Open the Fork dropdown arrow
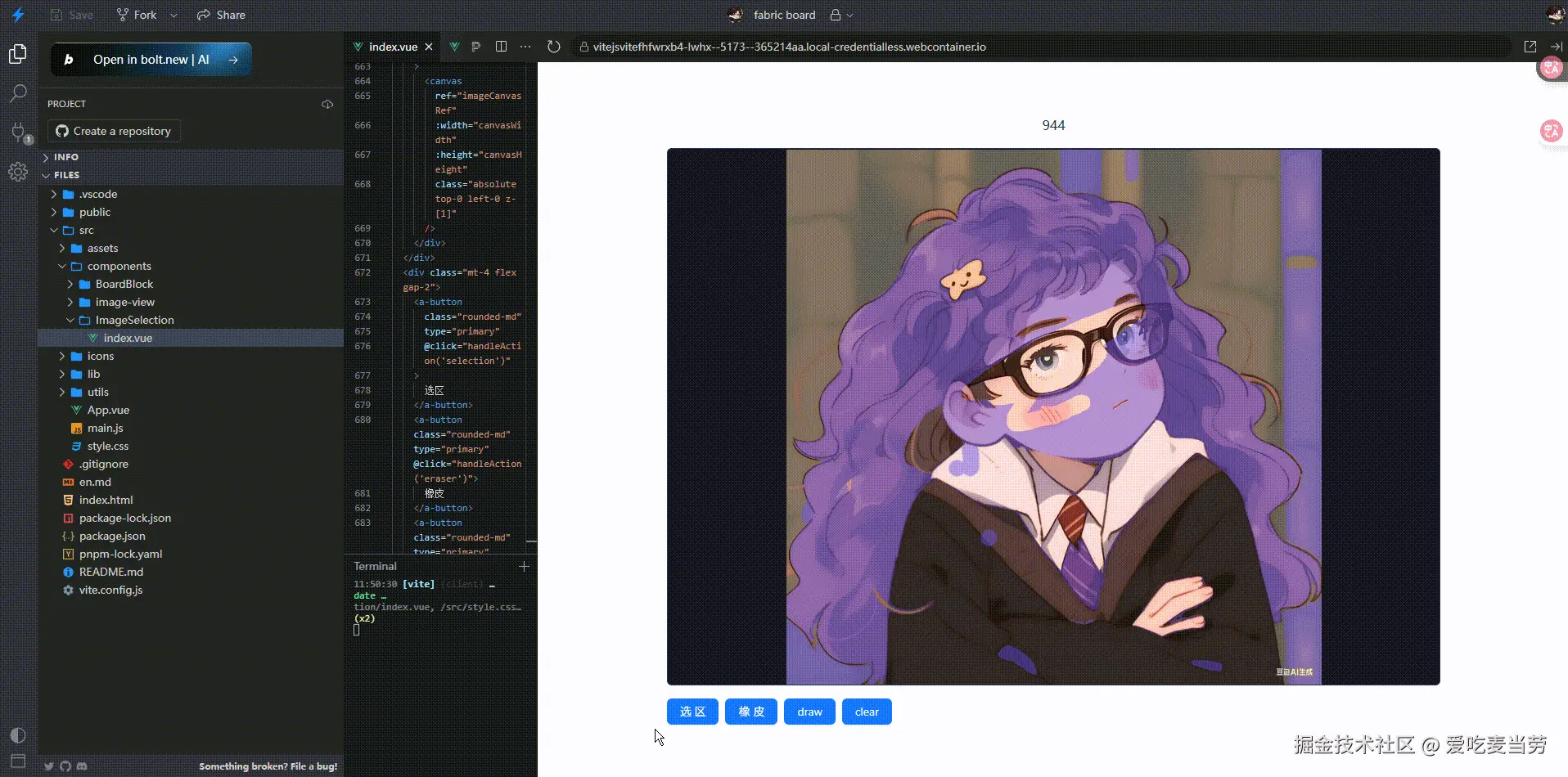This screenshot has width=1568, height=777. point(173,15)
